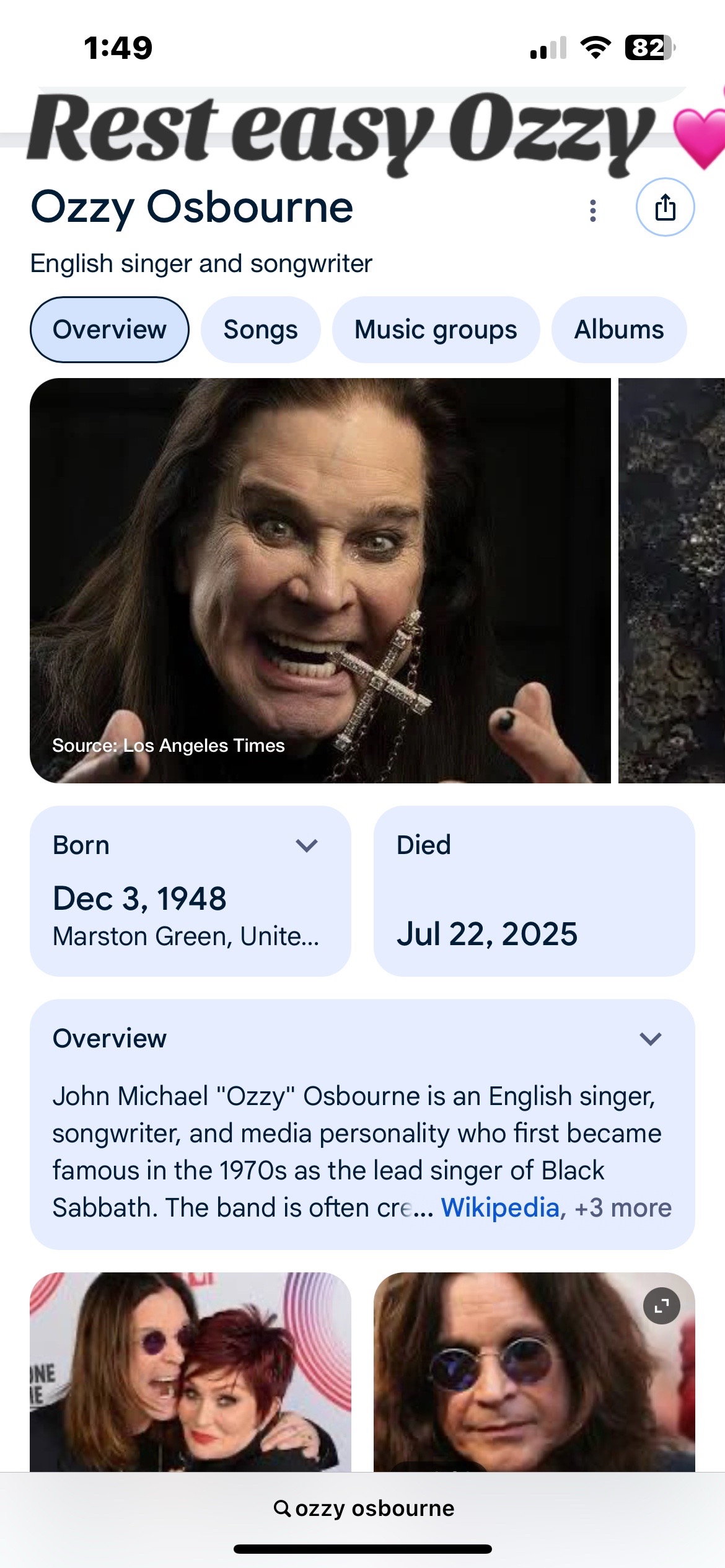This screenshot has height=1568, width=725.
Task: Tap the pink heart emoji sticker
Action: [700, 136]
